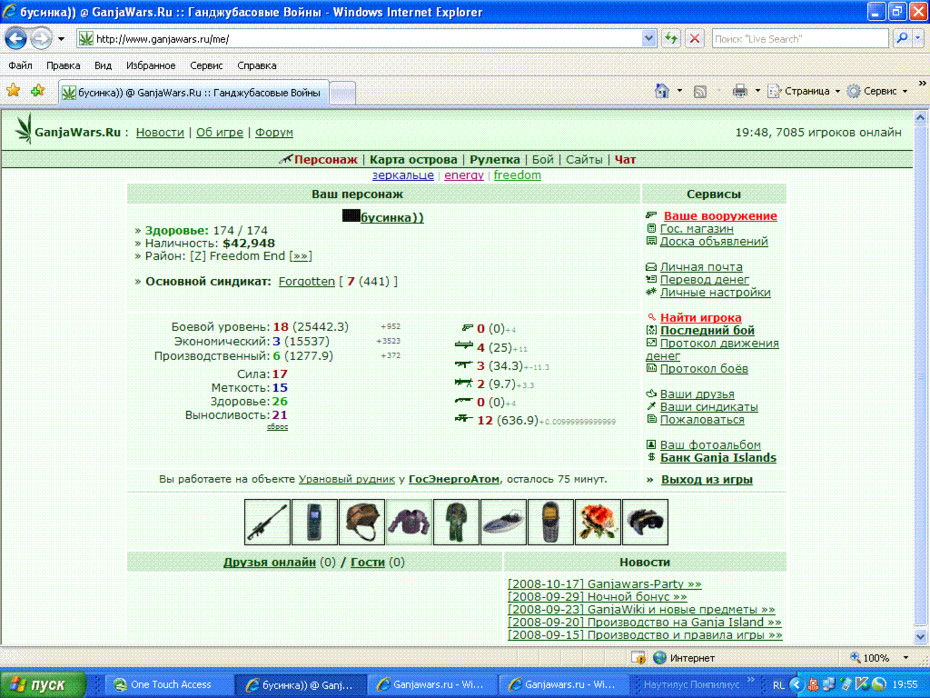Click the сброс stats reset link
The width and height of the screenshot is (930, 698).
[x=277, y=426]
